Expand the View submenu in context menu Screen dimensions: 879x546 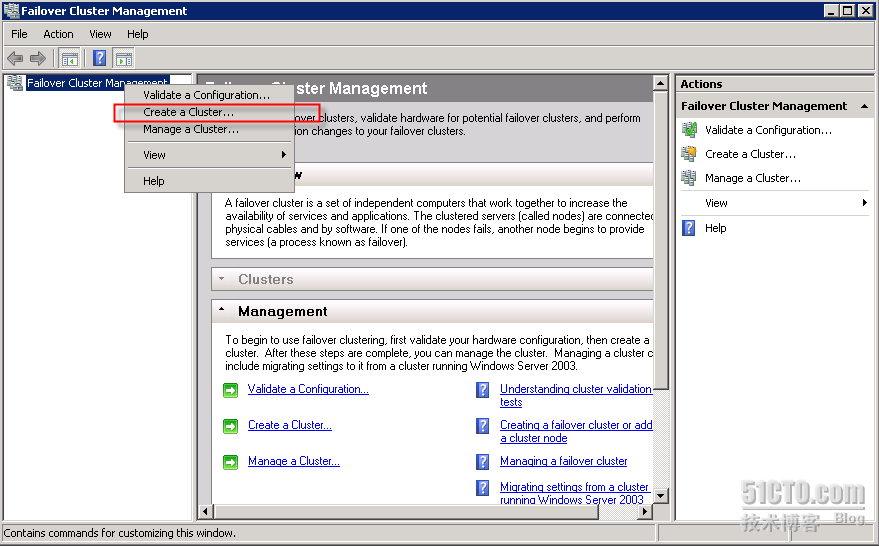210,155
